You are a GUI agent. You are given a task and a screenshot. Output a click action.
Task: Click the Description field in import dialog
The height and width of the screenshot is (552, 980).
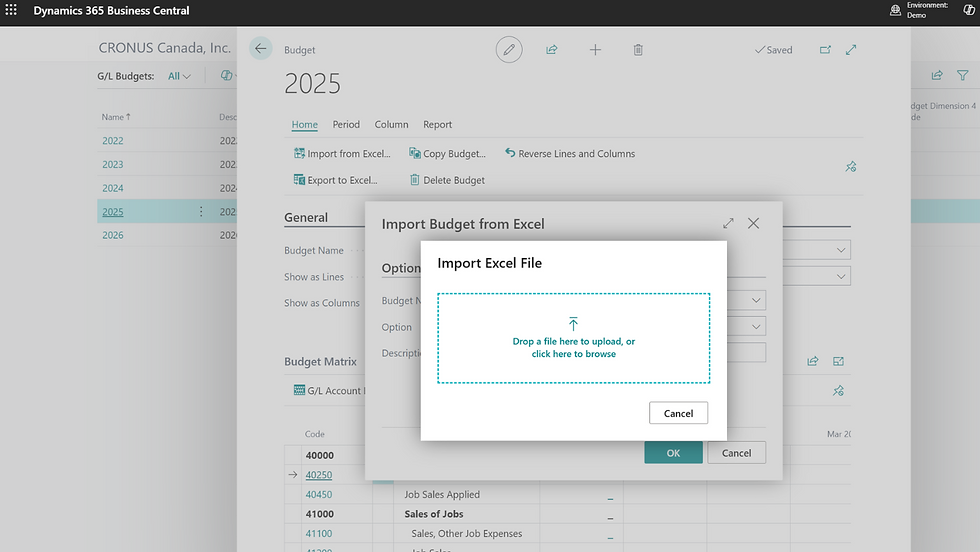point(746,353)
